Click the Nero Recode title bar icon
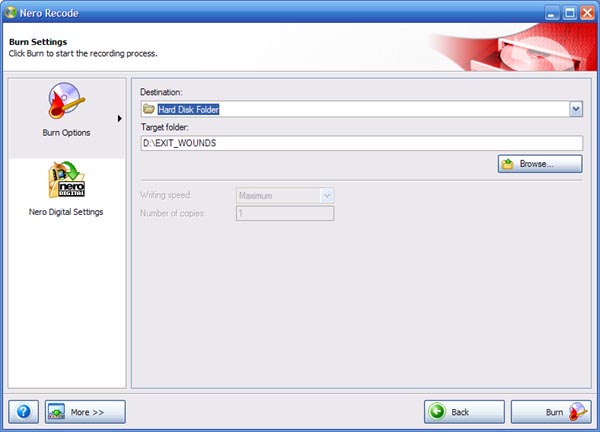Viewport: 600px width, 432px height. click(x=10, y=13)
